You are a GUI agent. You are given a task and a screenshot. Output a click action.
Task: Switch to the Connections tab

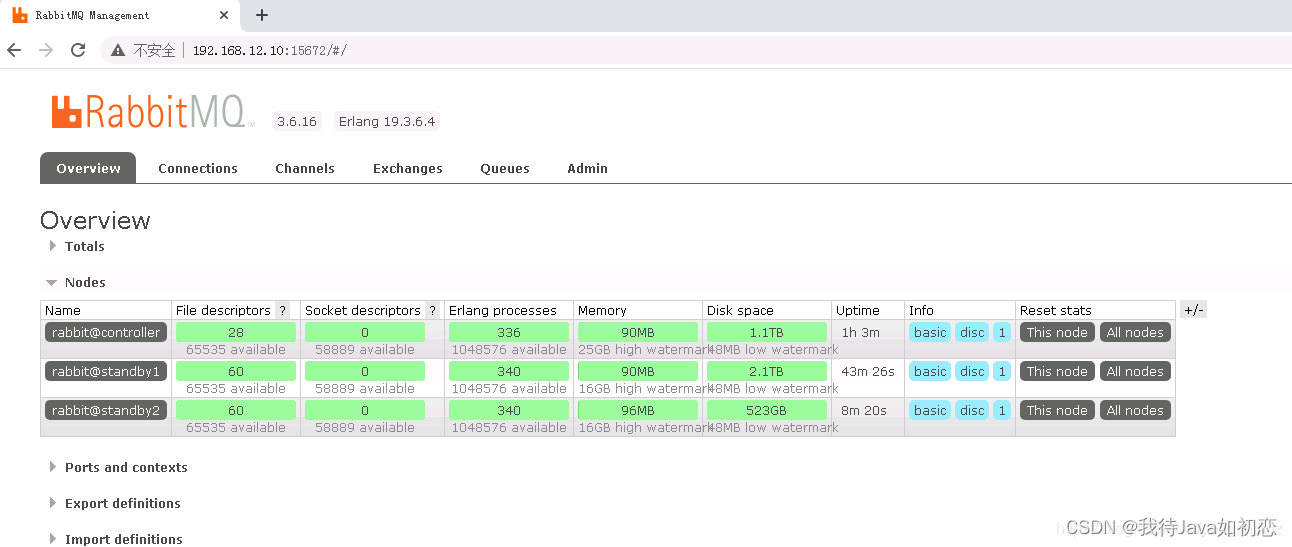click(x=198, y=168)
